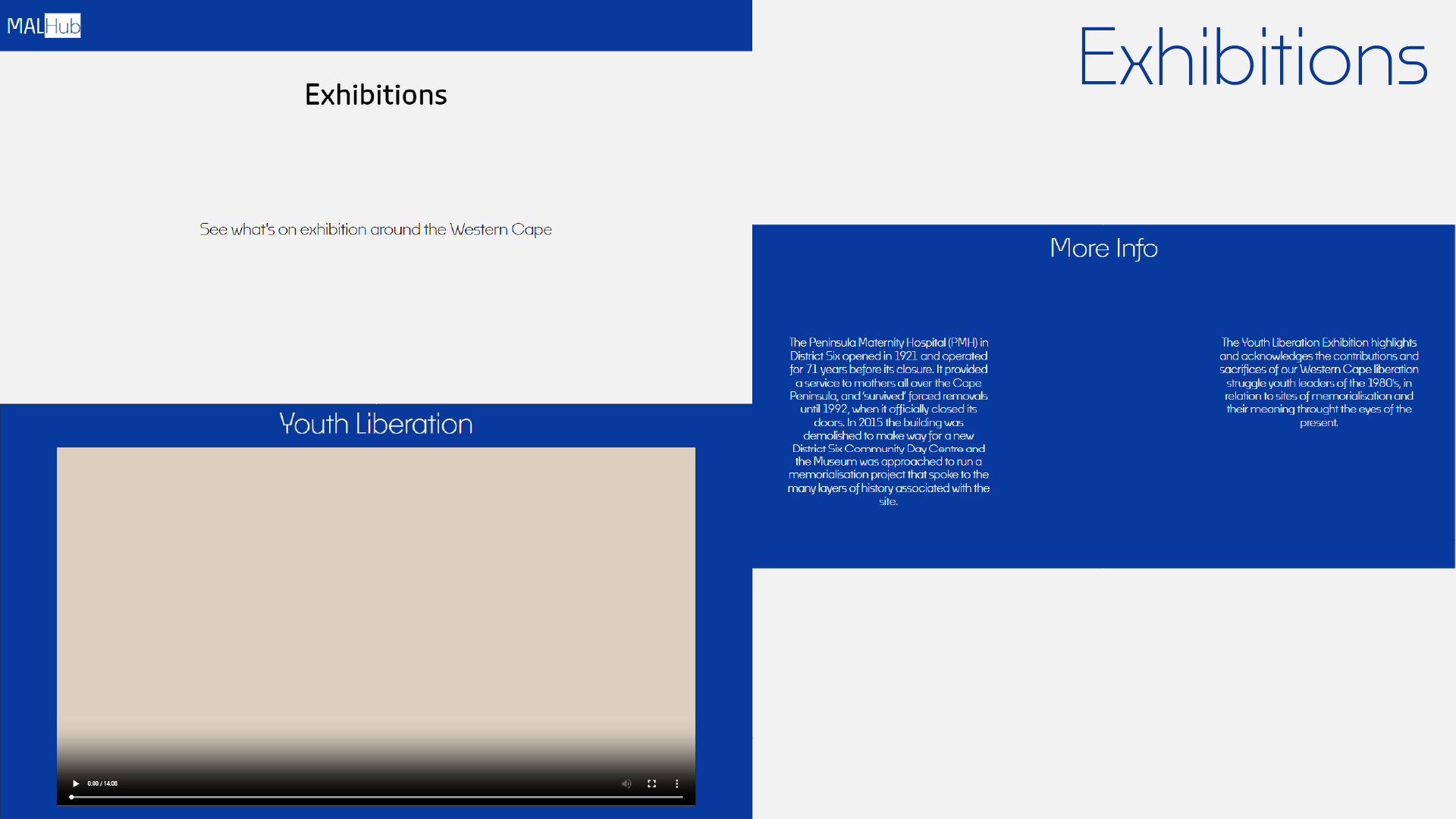Open the Youth Liberation section title
The height and width of the screenshot is (819, 1456).
click(x=375, y=424)
